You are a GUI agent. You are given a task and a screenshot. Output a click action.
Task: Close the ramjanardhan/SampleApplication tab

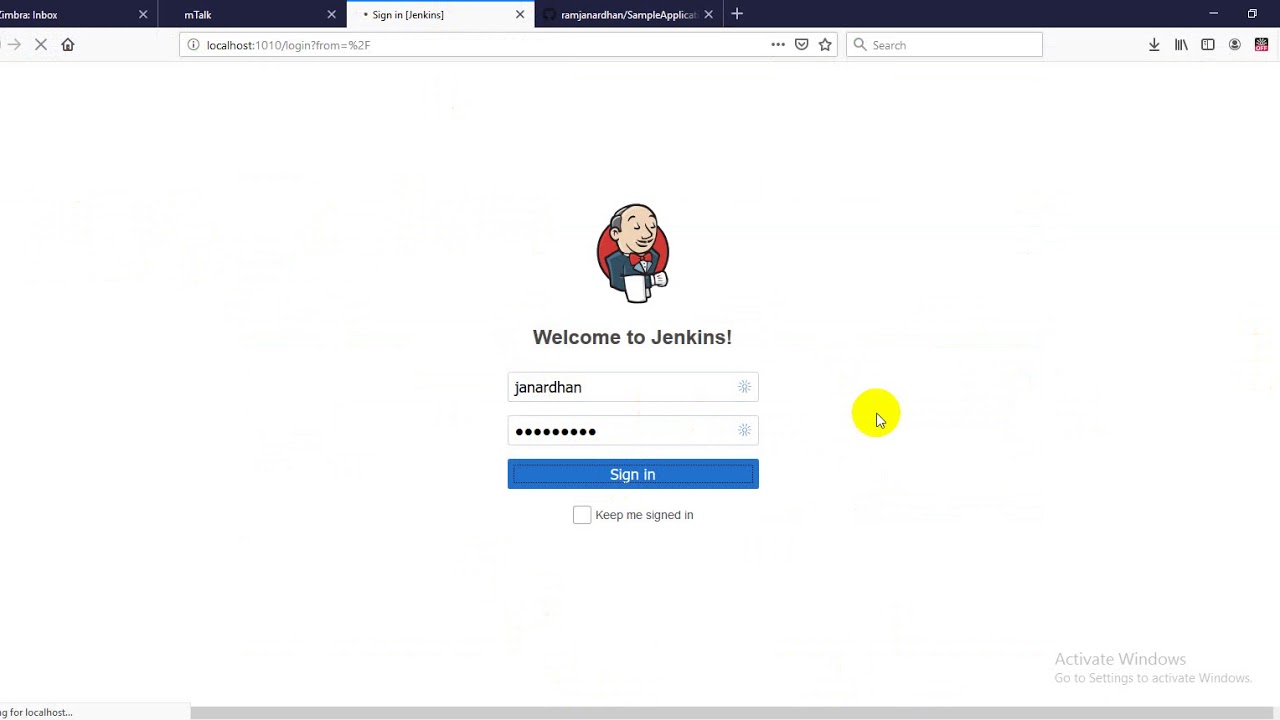point(708,14)
